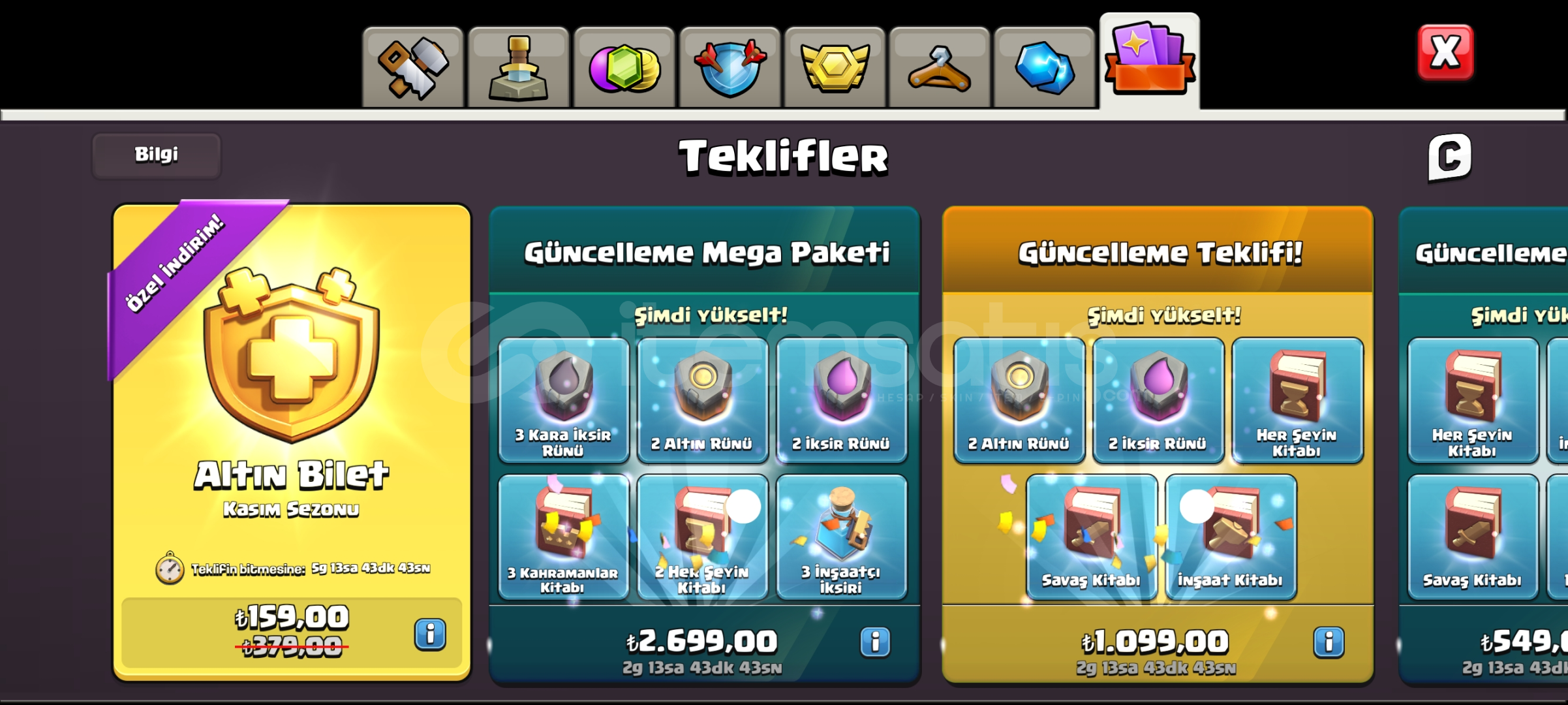Select the shield with arrows tab
The image size is (1568, 705).
pos(730,67)
